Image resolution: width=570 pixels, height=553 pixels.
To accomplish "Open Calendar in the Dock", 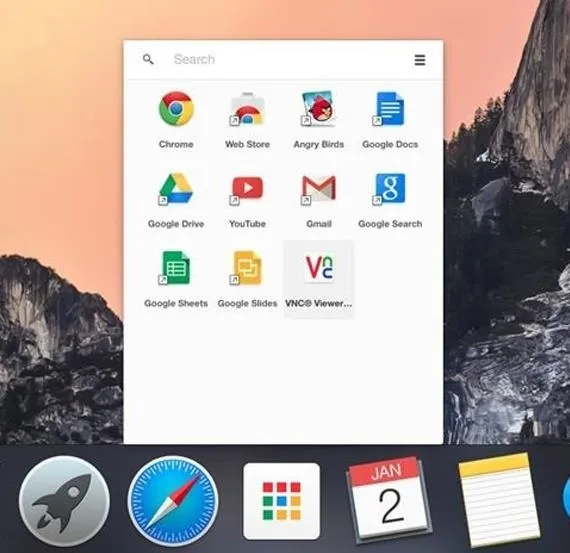I will [388, 500].
